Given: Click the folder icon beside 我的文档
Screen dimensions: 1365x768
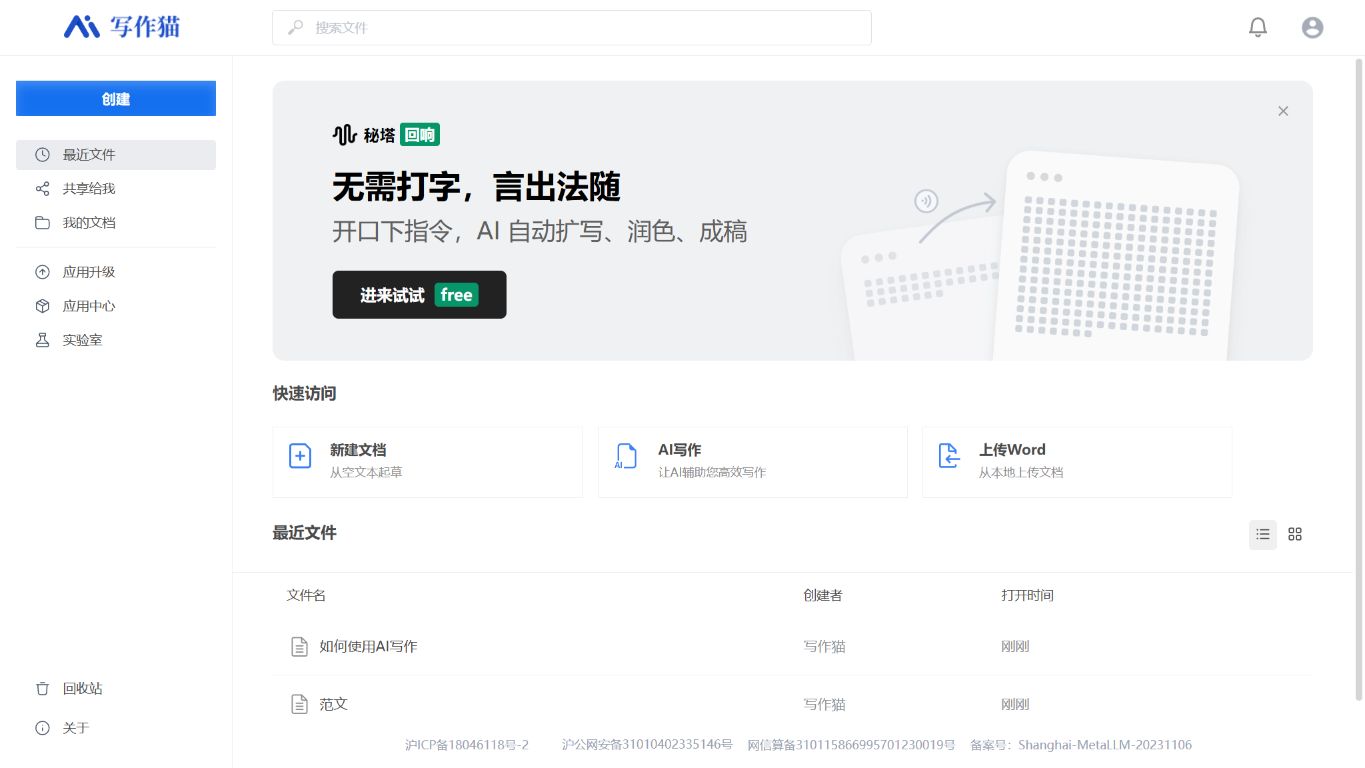Looking at the screenshot, I should coord(42,223).
